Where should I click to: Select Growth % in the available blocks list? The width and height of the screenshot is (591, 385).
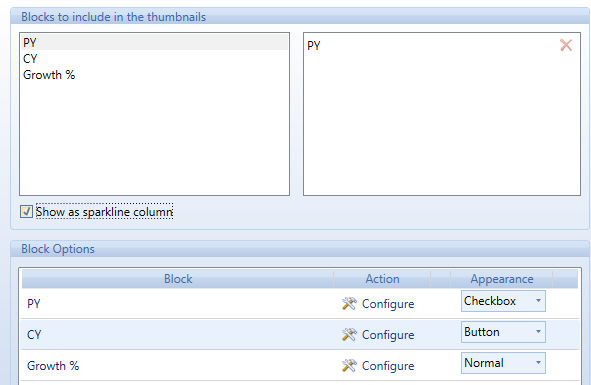155,75
